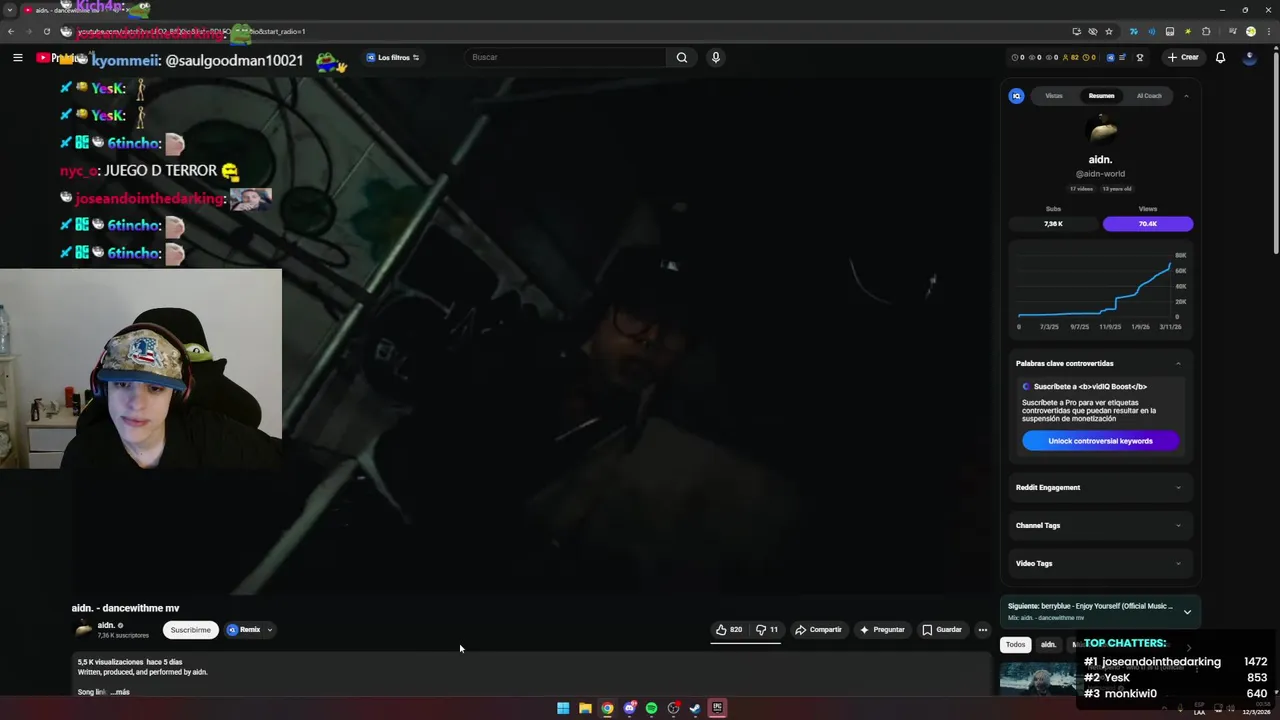The image size is (1280, 720).
Task: Open Chrome's three-dot menu
Action: click(1269, 31)
